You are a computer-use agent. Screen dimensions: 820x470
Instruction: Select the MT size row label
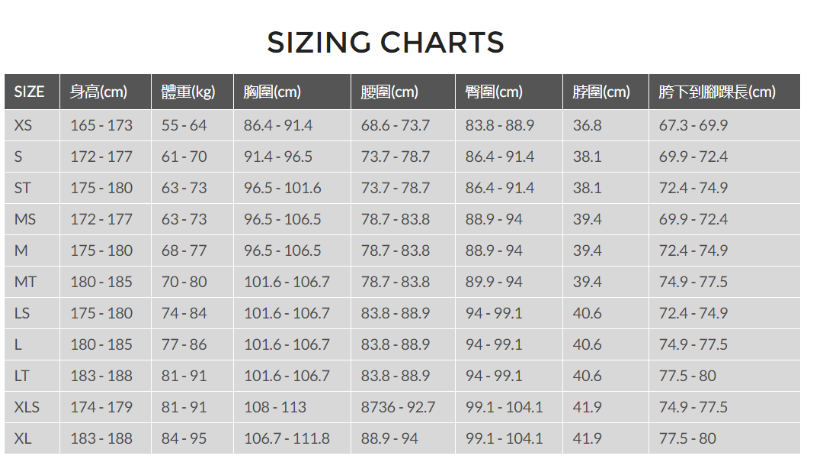pos(25,282)
